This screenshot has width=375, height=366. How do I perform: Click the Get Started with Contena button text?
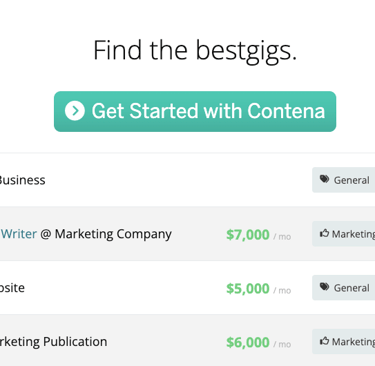pos(208,111)
